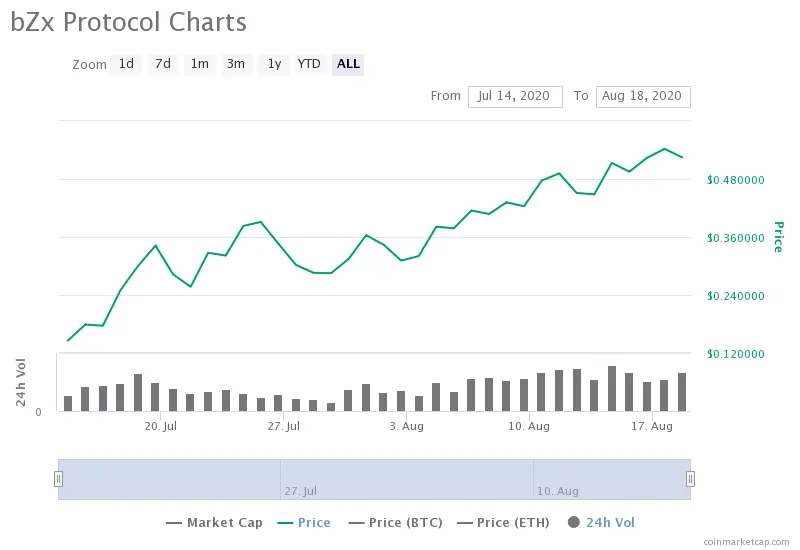Click the right navigator range handle
The image size is (800, 550).
(690, 479)
